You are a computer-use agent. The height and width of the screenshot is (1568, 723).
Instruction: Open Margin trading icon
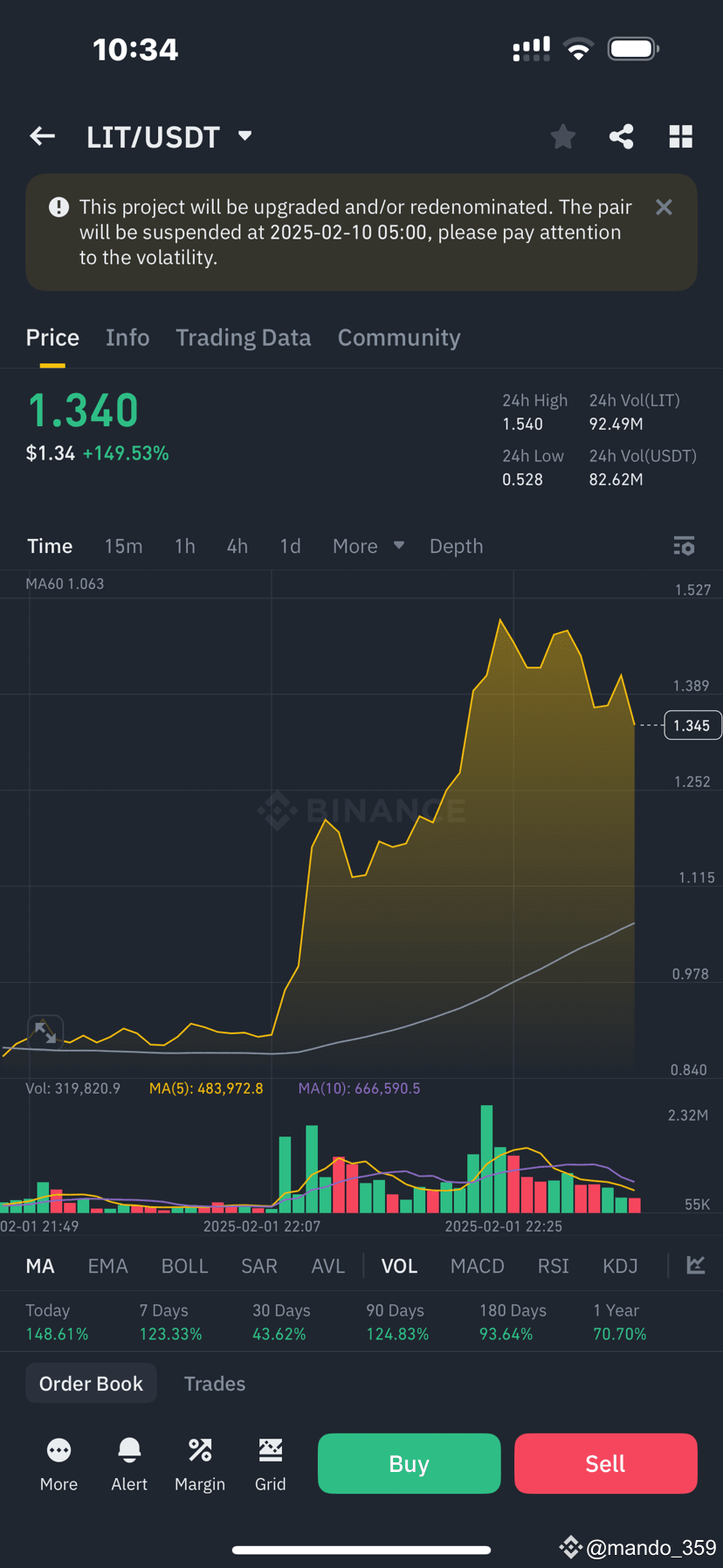[200, 1465]
